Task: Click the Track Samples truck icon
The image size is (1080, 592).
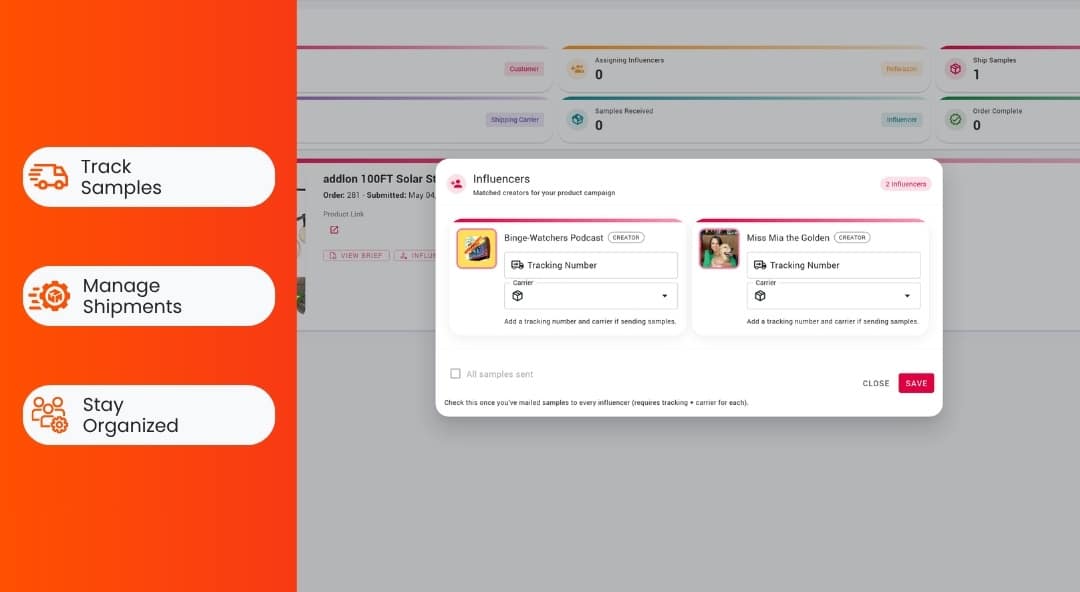Action: click(x=48, y=176)
